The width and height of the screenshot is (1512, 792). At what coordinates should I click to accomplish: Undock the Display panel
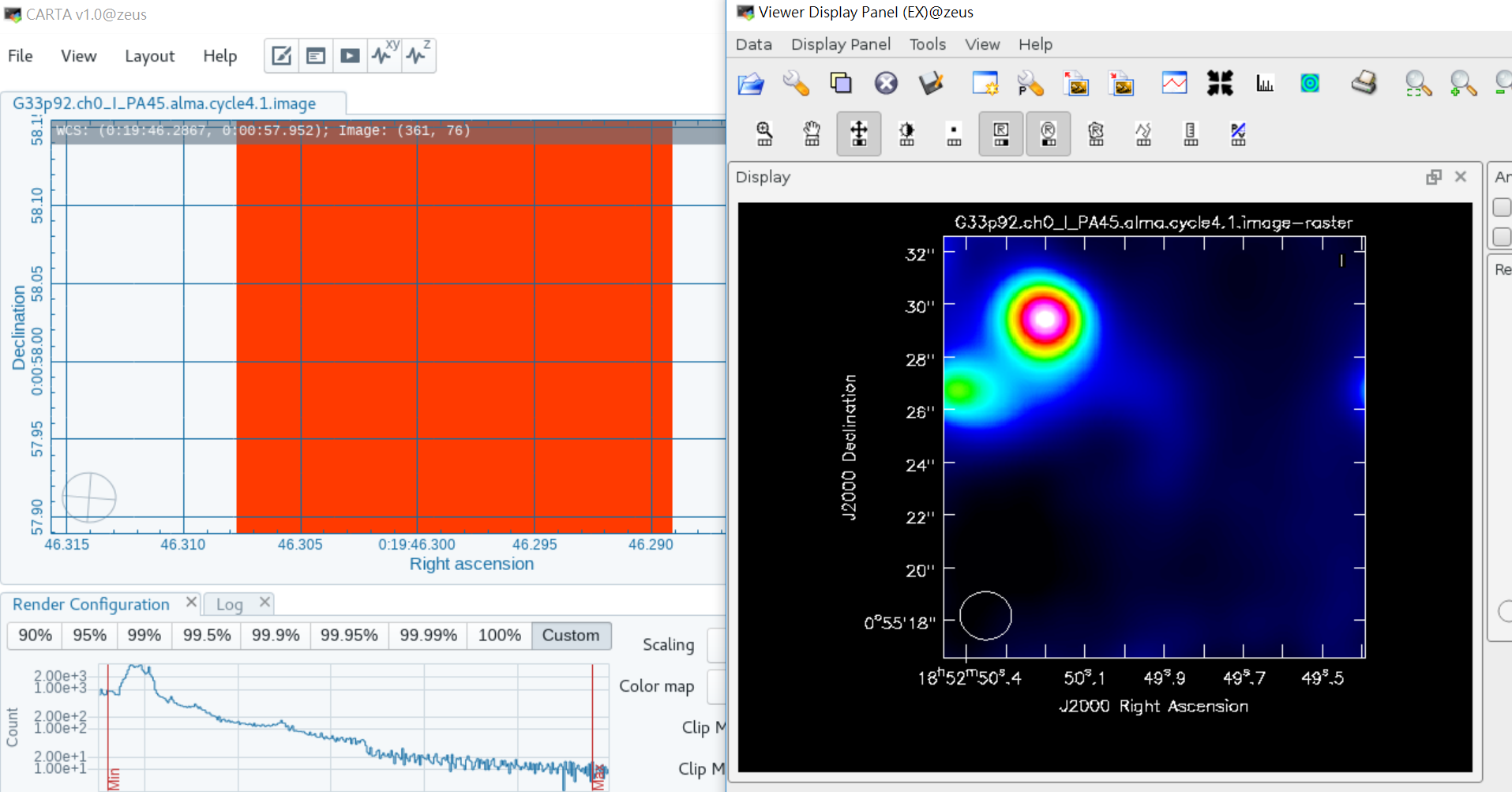pyautogui.click(x=1433, y=177)
